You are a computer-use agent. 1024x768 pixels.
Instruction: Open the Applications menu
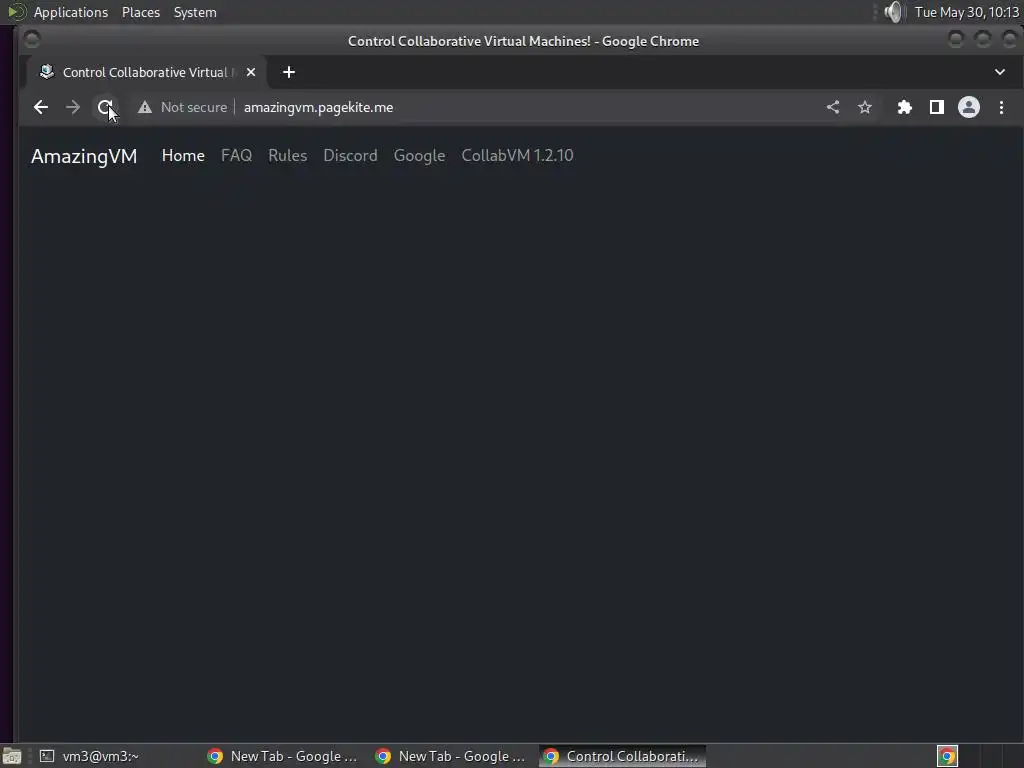pyautogui.click(x=71, y=12)
